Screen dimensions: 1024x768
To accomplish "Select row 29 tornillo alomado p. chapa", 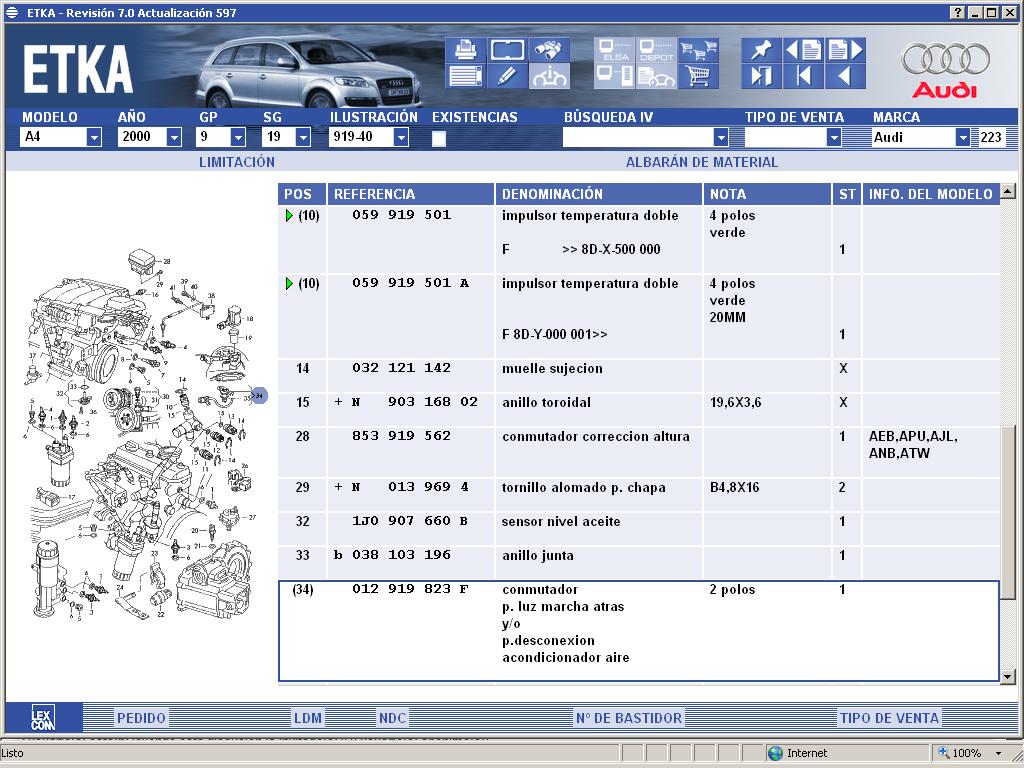I will tap(639, 494).
